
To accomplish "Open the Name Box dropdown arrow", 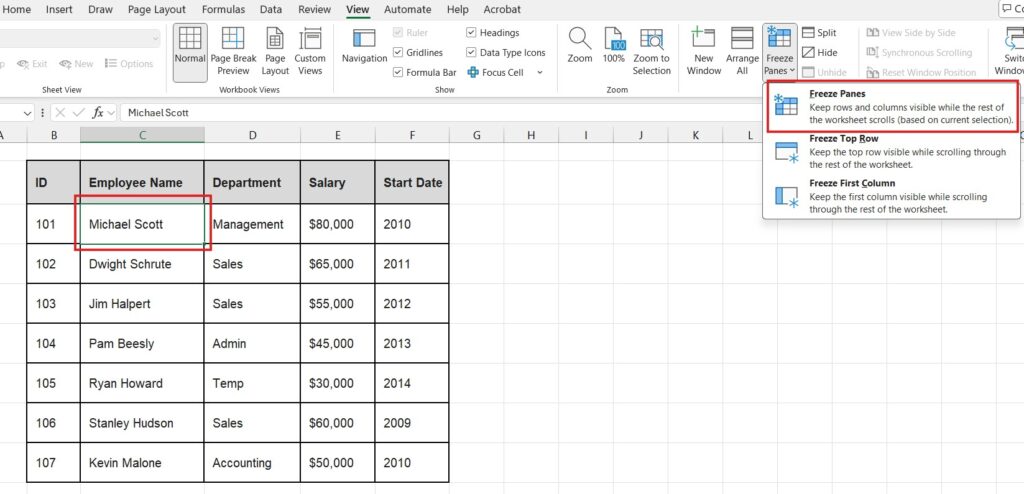I will 27,113.
